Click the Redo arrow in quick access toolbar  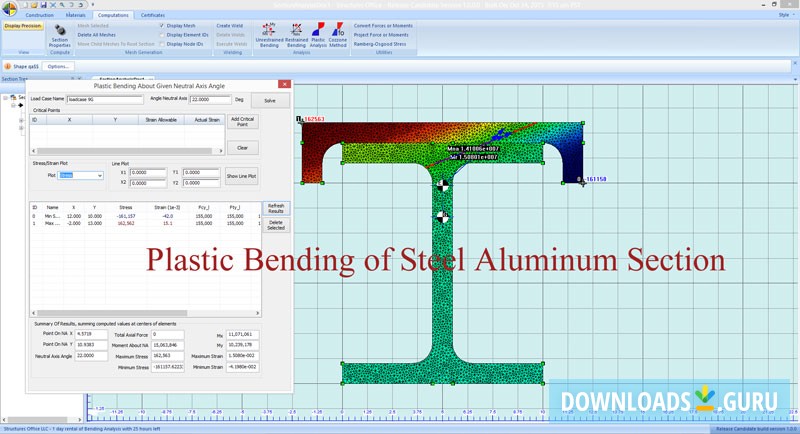pos(81,5)
